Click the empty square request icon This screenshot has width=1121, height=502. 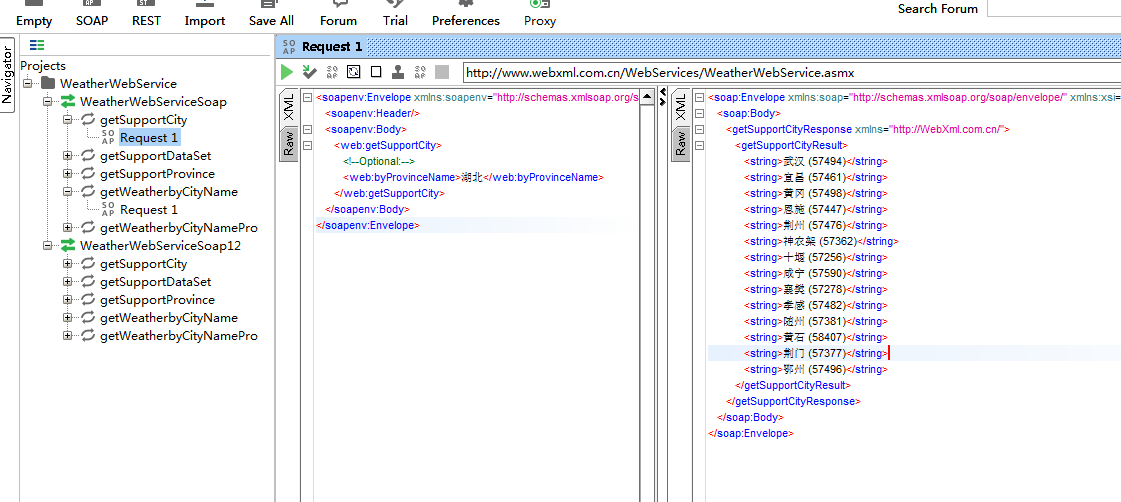click(376, 72)
